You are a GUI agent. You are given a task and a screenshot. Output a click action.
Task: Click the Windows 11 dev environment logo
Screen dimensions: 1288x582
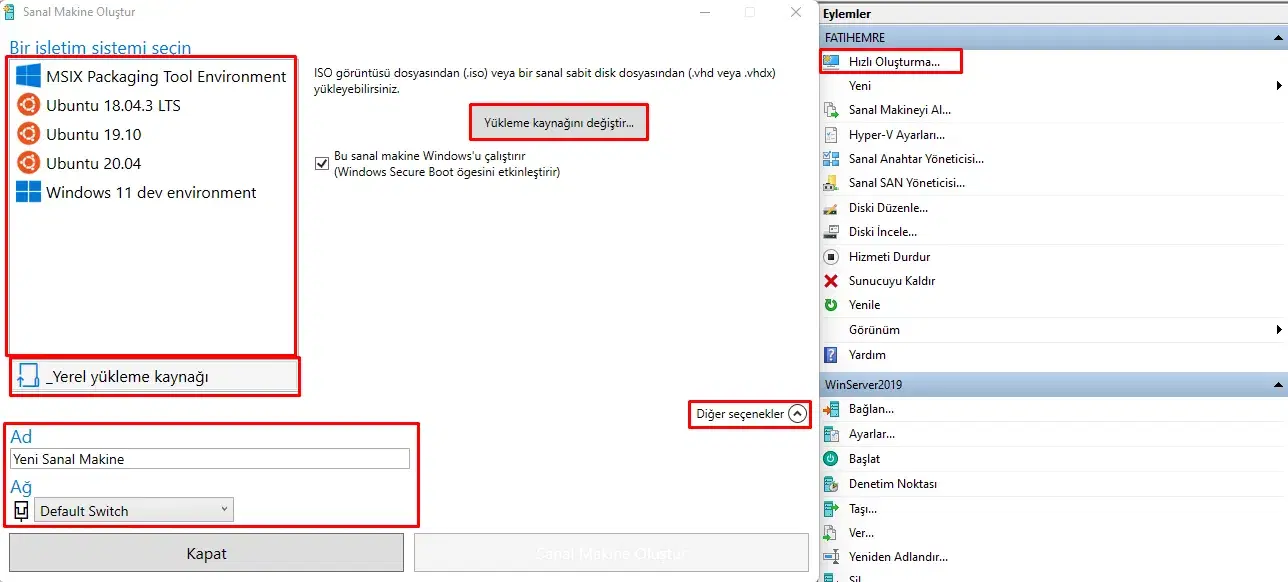coord(28,192)
